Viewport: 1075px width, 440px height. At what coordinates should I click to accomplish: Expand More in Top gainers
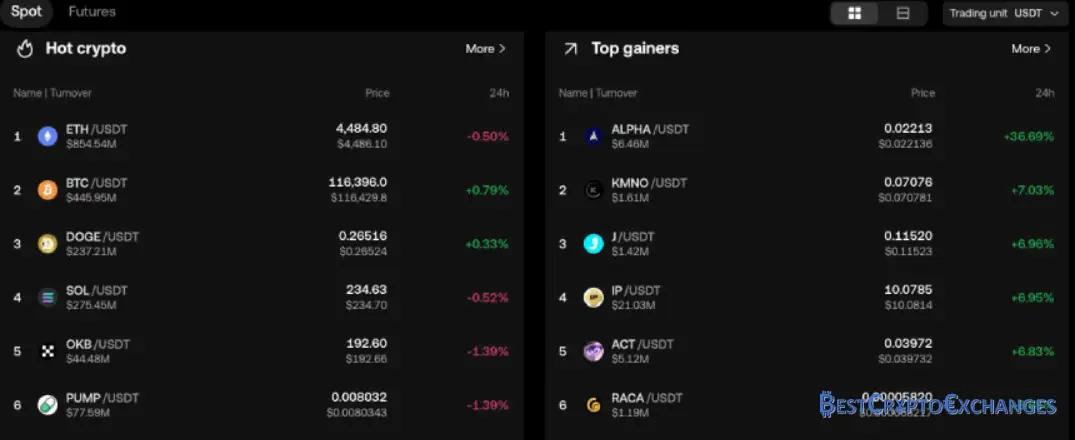coord(1031,48)
